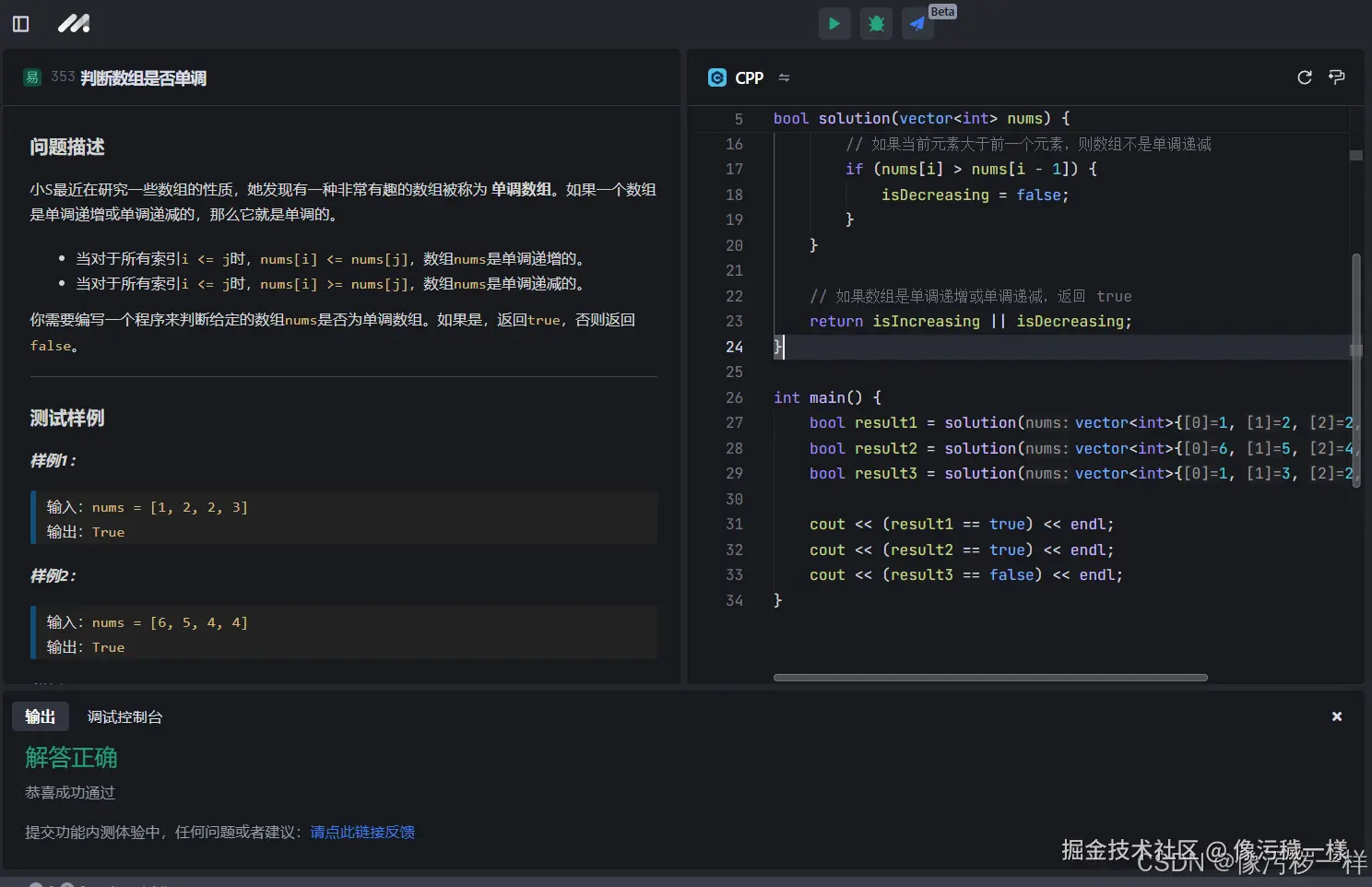Click the 测试样例 heading
Image resolution: width=1372 pixels, height=887 pixels.
[67, 418]
